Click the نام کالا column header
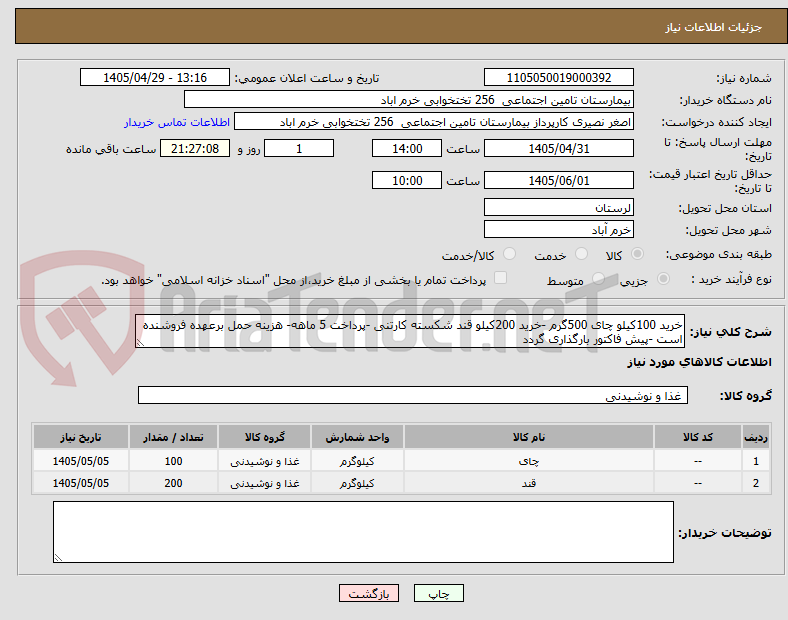The width and height of the screenshot is (788, 620). coord(529,437)
